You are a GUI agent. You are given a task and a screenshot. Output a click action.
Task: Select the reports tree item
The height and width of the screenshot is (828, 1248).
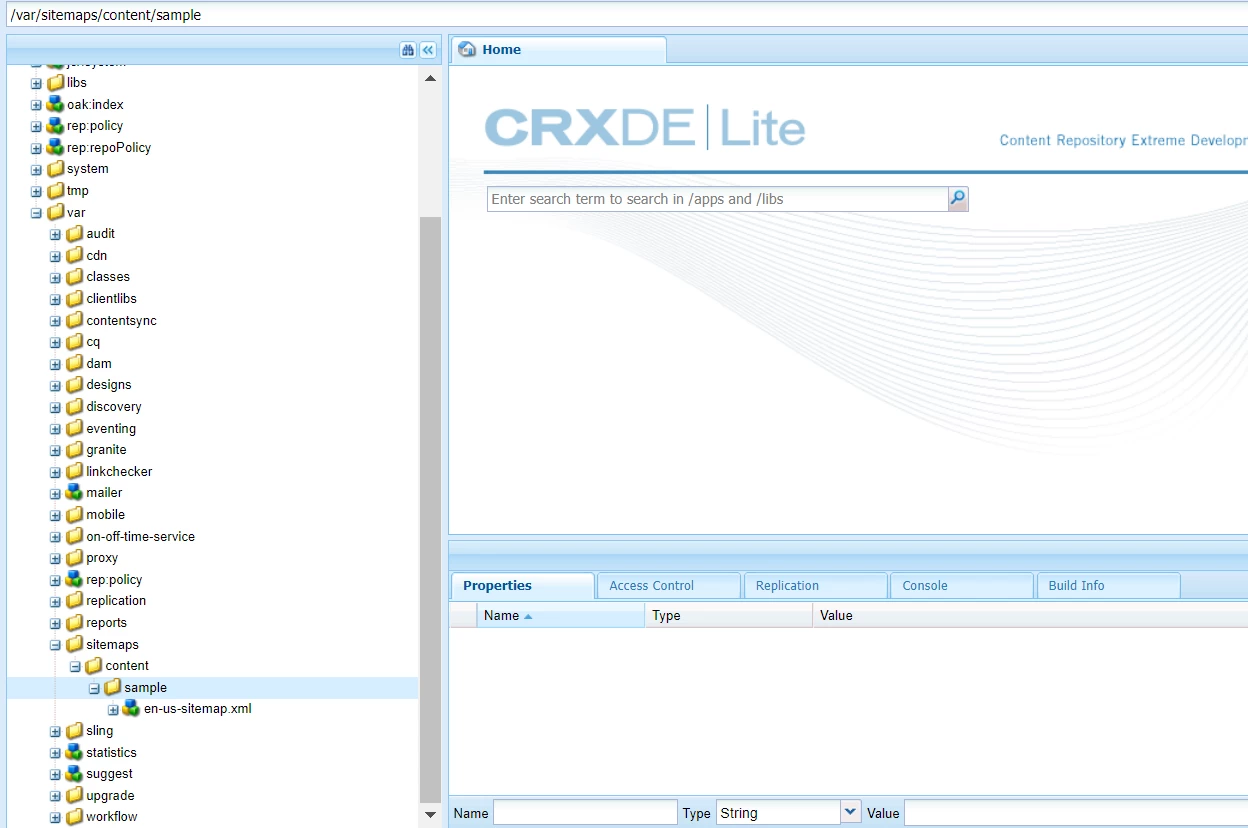click(x=106, y=622)
